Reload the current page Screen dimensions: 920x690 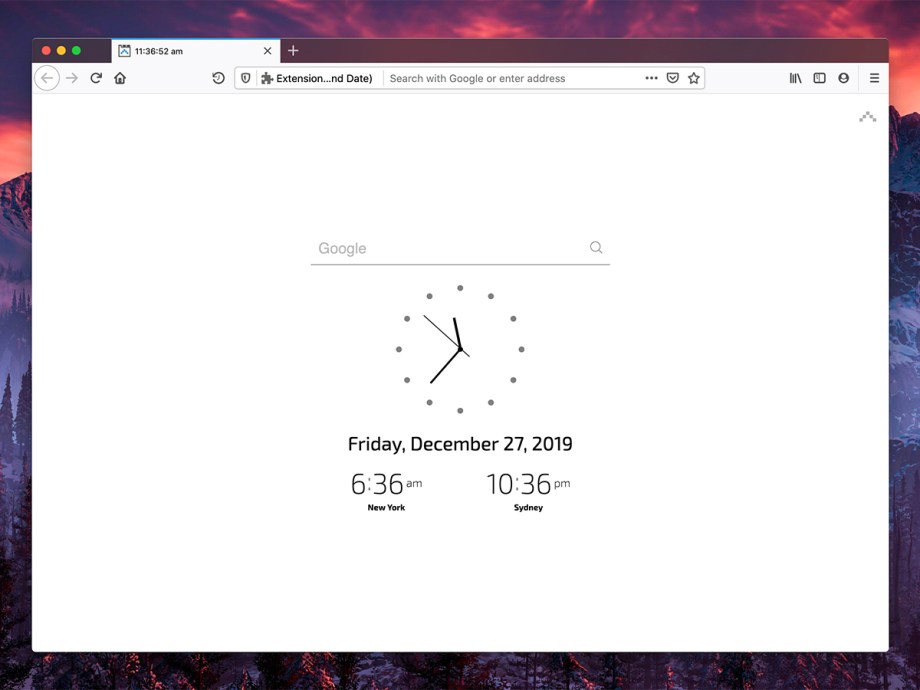95,77
